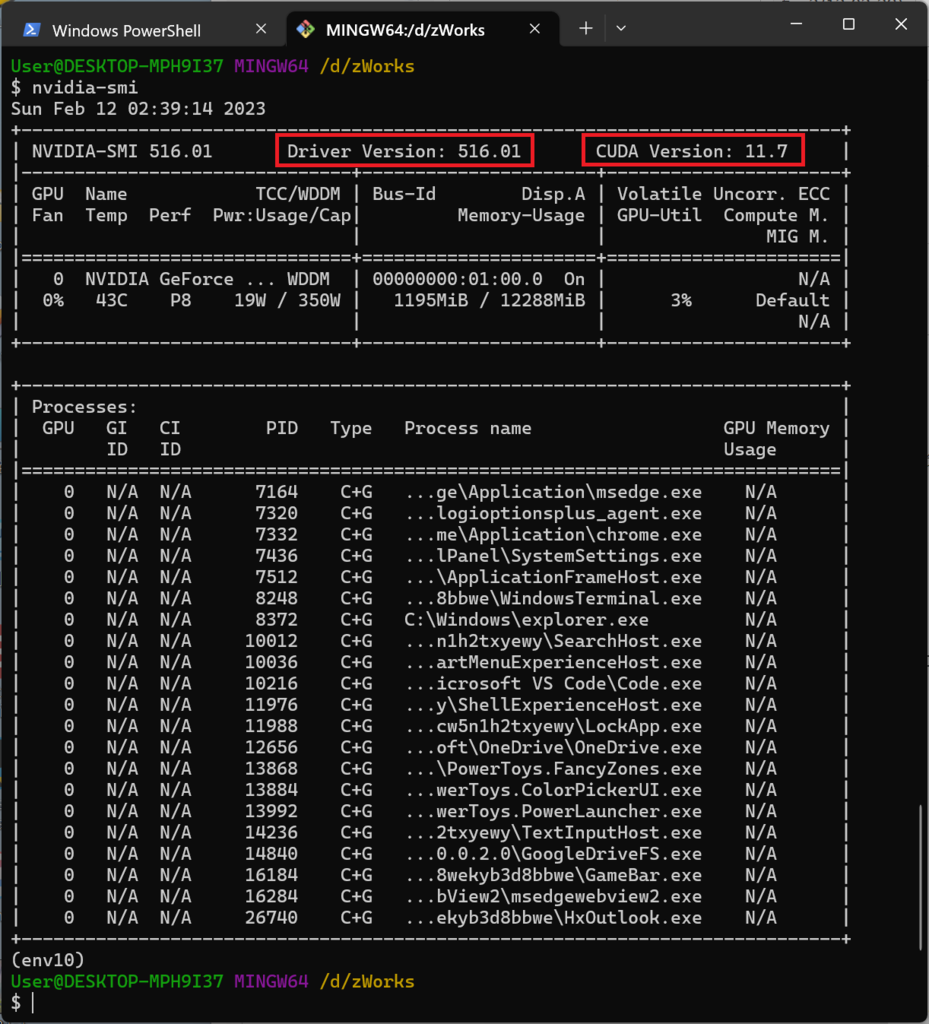The width and height of the screenshot is (929, 1024).
Task: Expand the new-tab profile dropdown
Action: click(x=621, y=28)
